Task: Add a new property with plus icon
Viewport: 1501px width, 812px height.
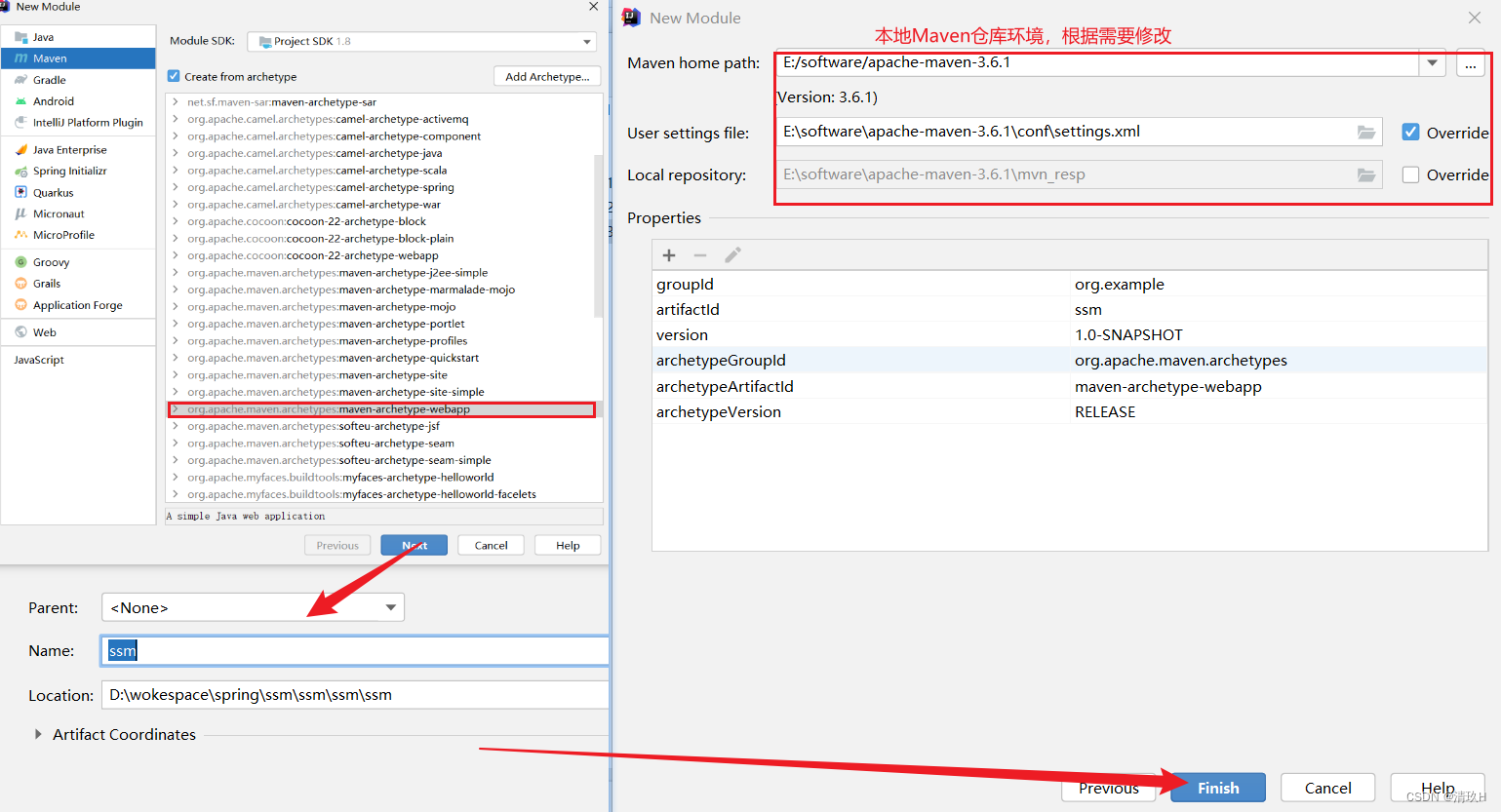Action: point(669,255)
